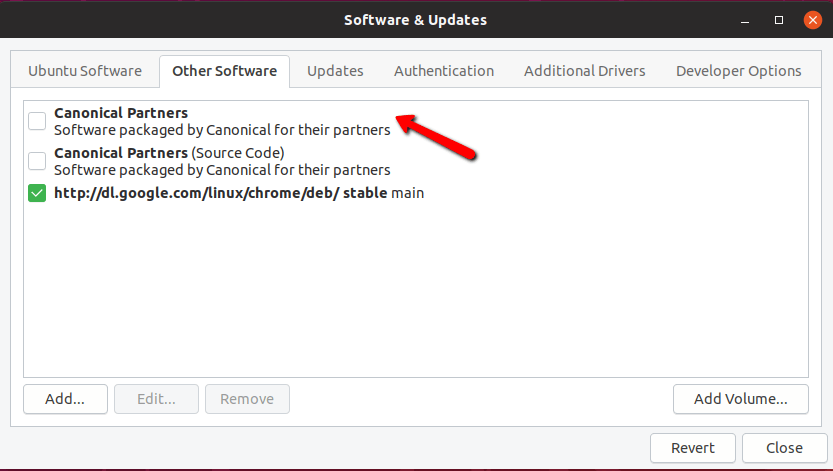Maximize the Software & Updates window
This screenshot has width=833, height=471.
point(779,20)
